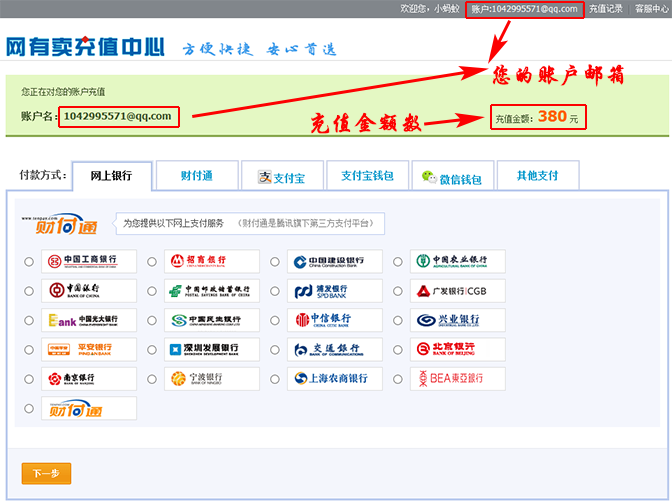This screenshot has height=504, width=672.
Task: Click the 宁波银行 logo card
Action: coord(212,379)
